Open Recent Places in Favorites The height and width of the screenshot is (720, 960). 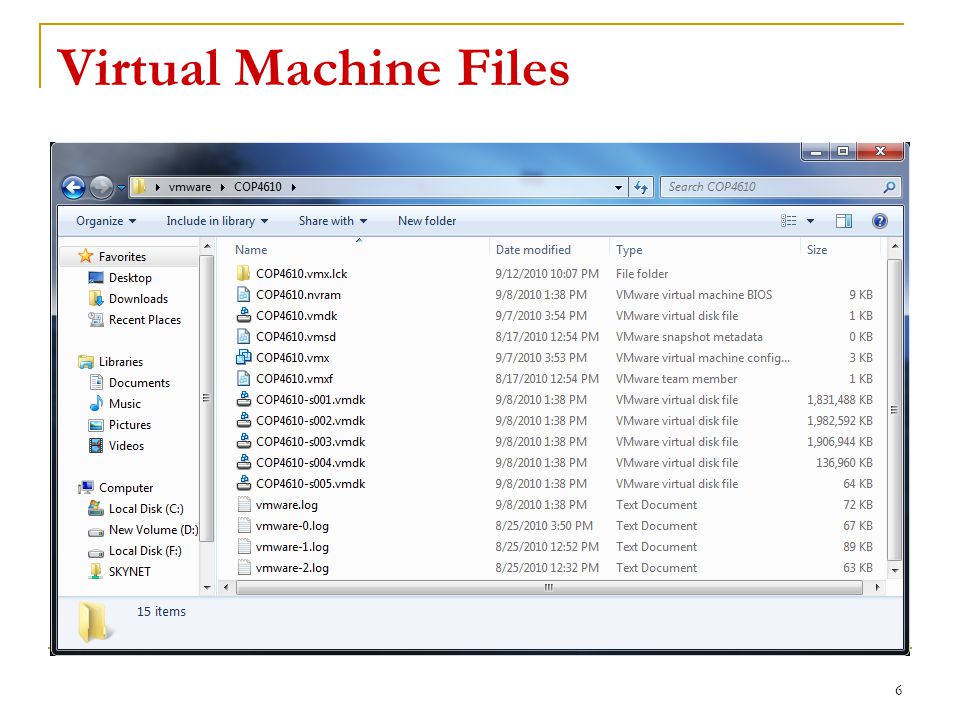point(145,320)
